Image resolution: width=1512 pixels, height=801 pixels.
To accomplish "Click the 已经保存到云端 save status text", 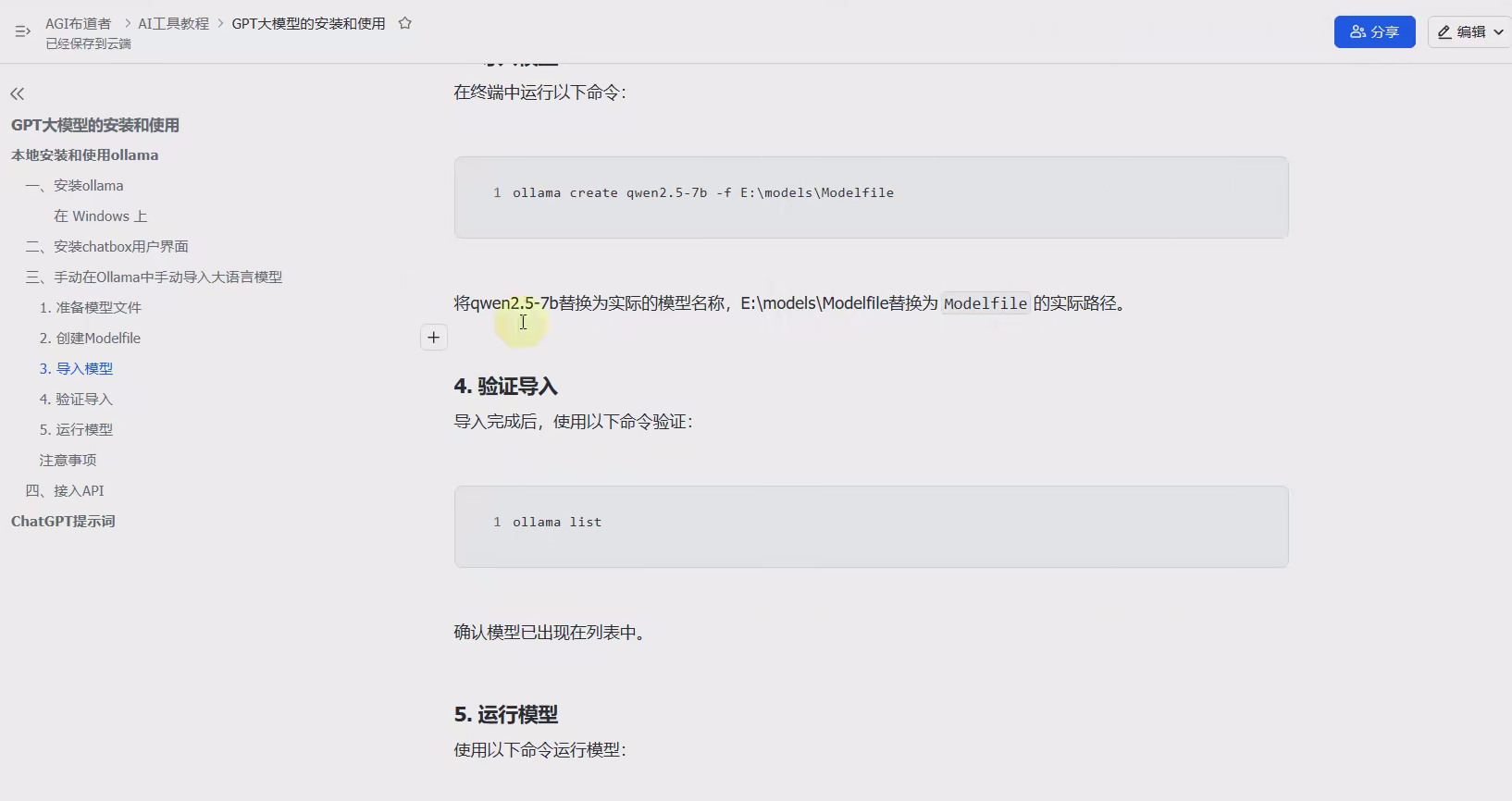I will point(88,43).
